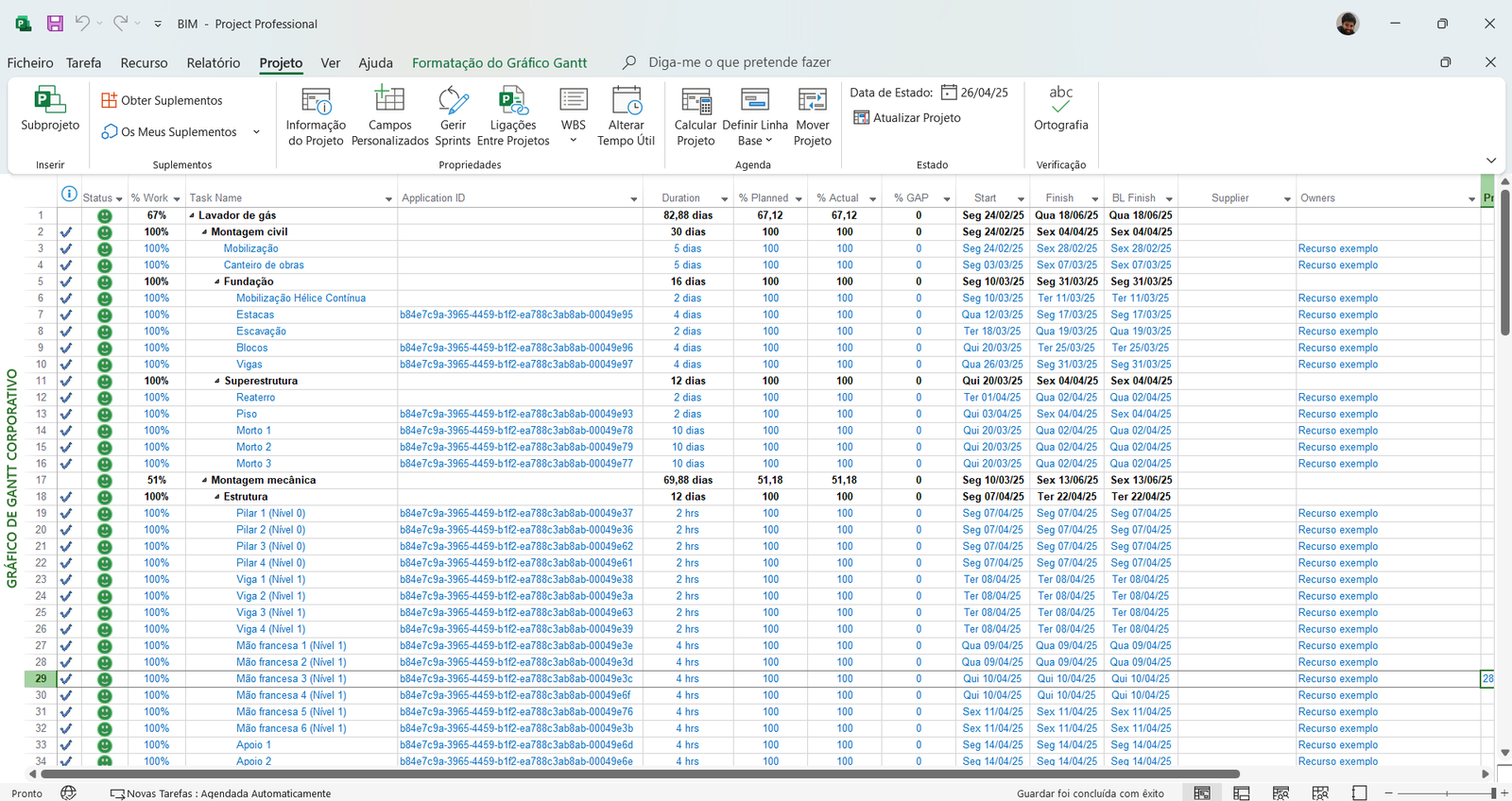Collapse the Montagem mecânica task group
The width and height of the screenshot is (1512, 801).
204,480
